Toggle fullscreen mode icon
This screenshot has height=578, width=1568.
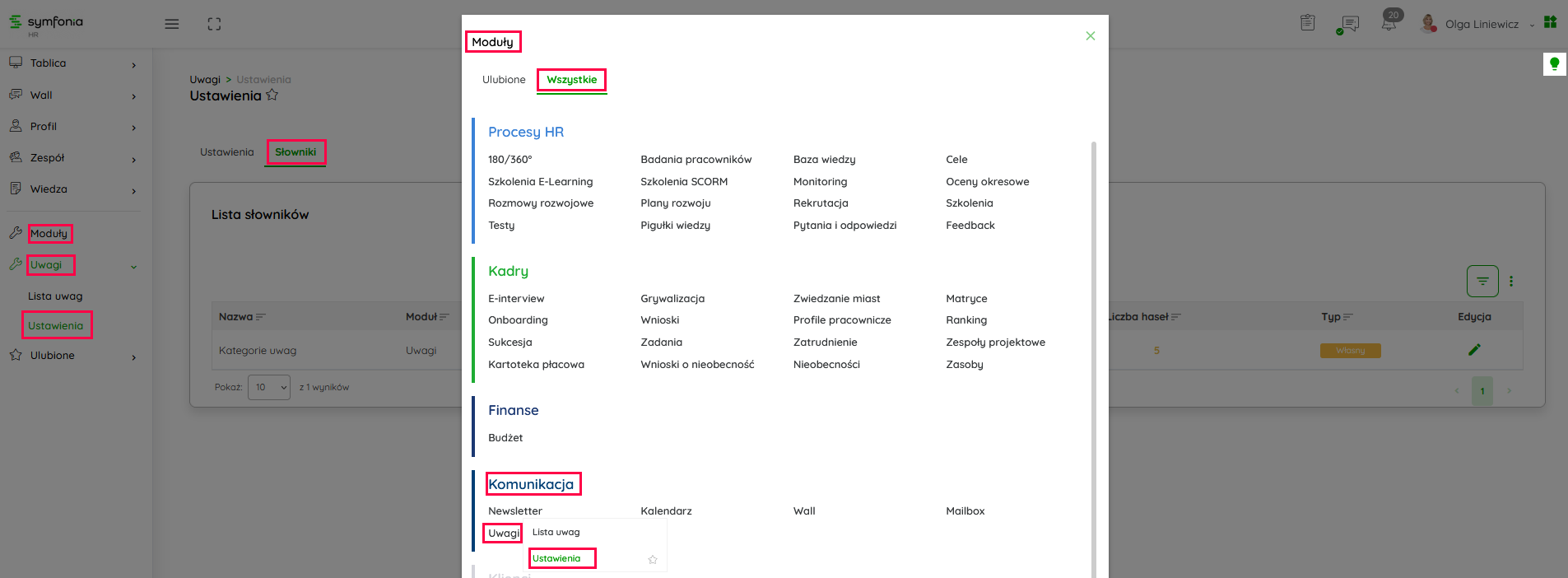click(x=214, y=24)
